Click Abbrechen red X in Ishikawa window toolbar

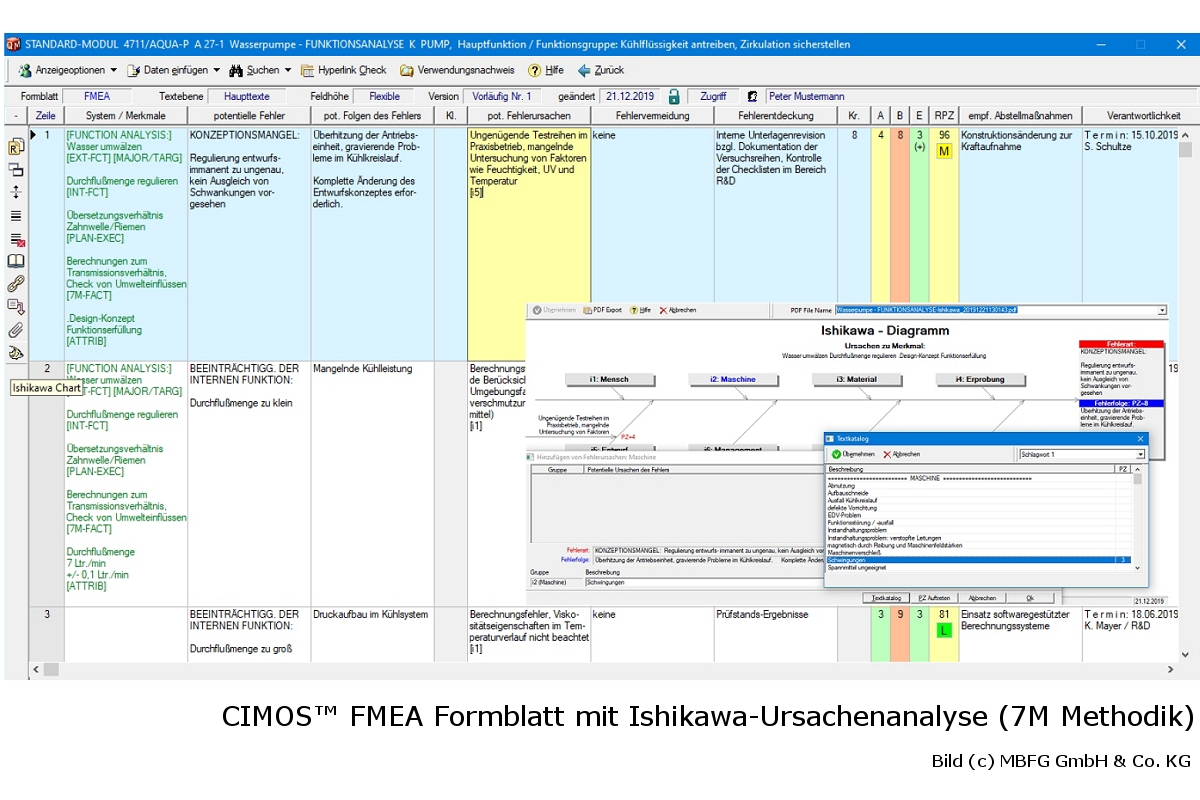click(677, 310)
